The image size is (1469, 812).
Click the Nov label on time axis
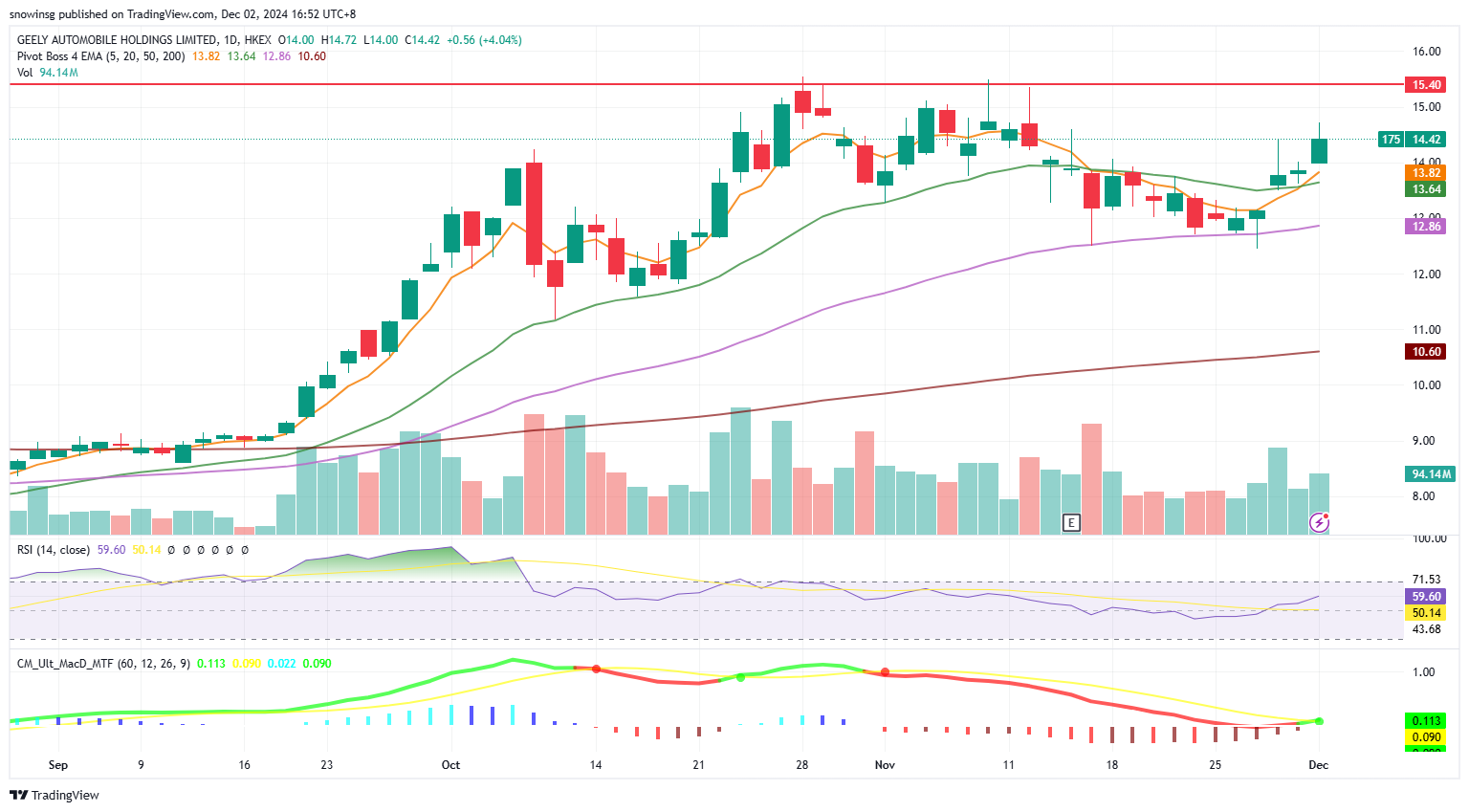pyautogui.click(x=885, y=765)
